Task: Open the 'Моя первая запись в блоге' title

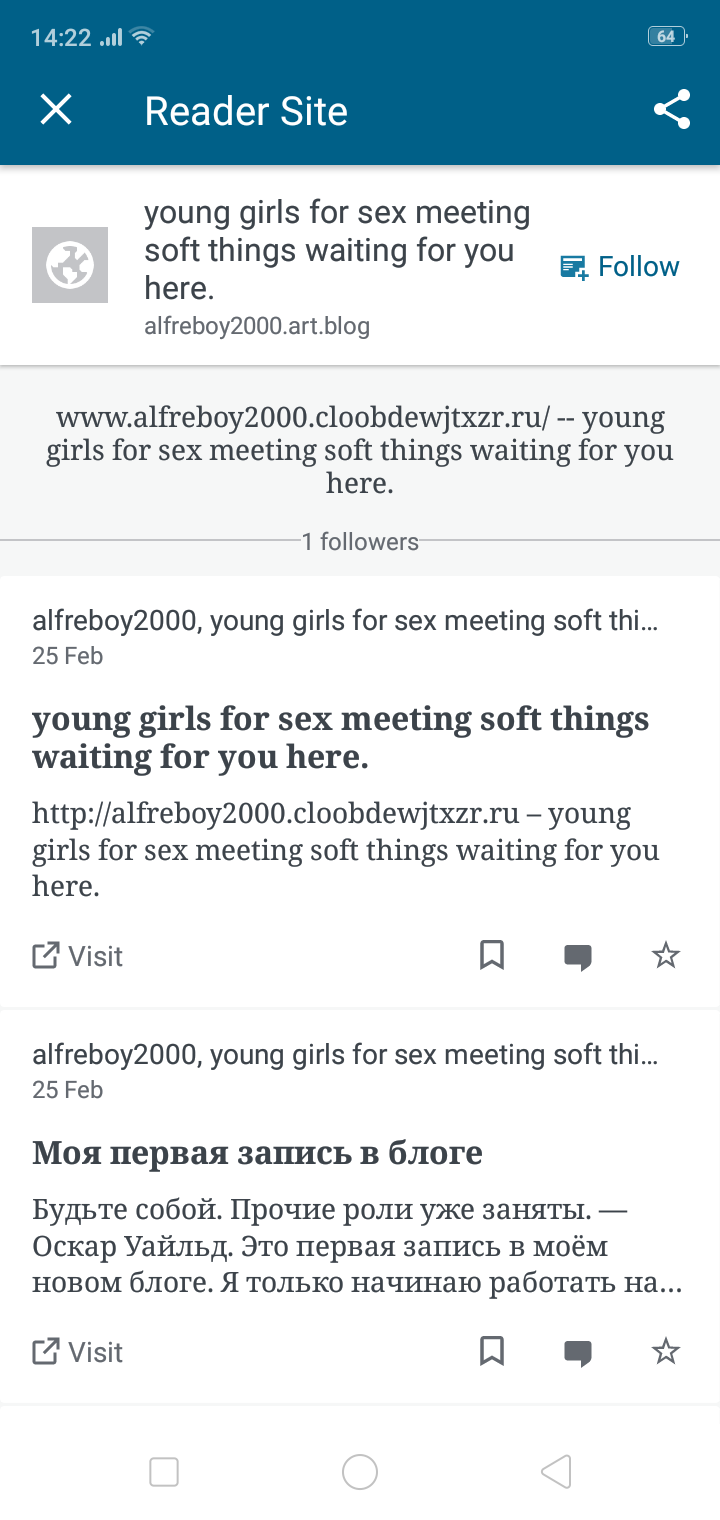Action: coord(257,1153)
